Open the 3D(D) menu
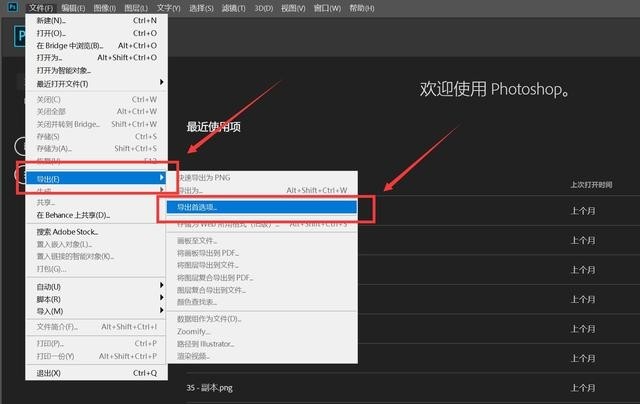 (263, 8)
